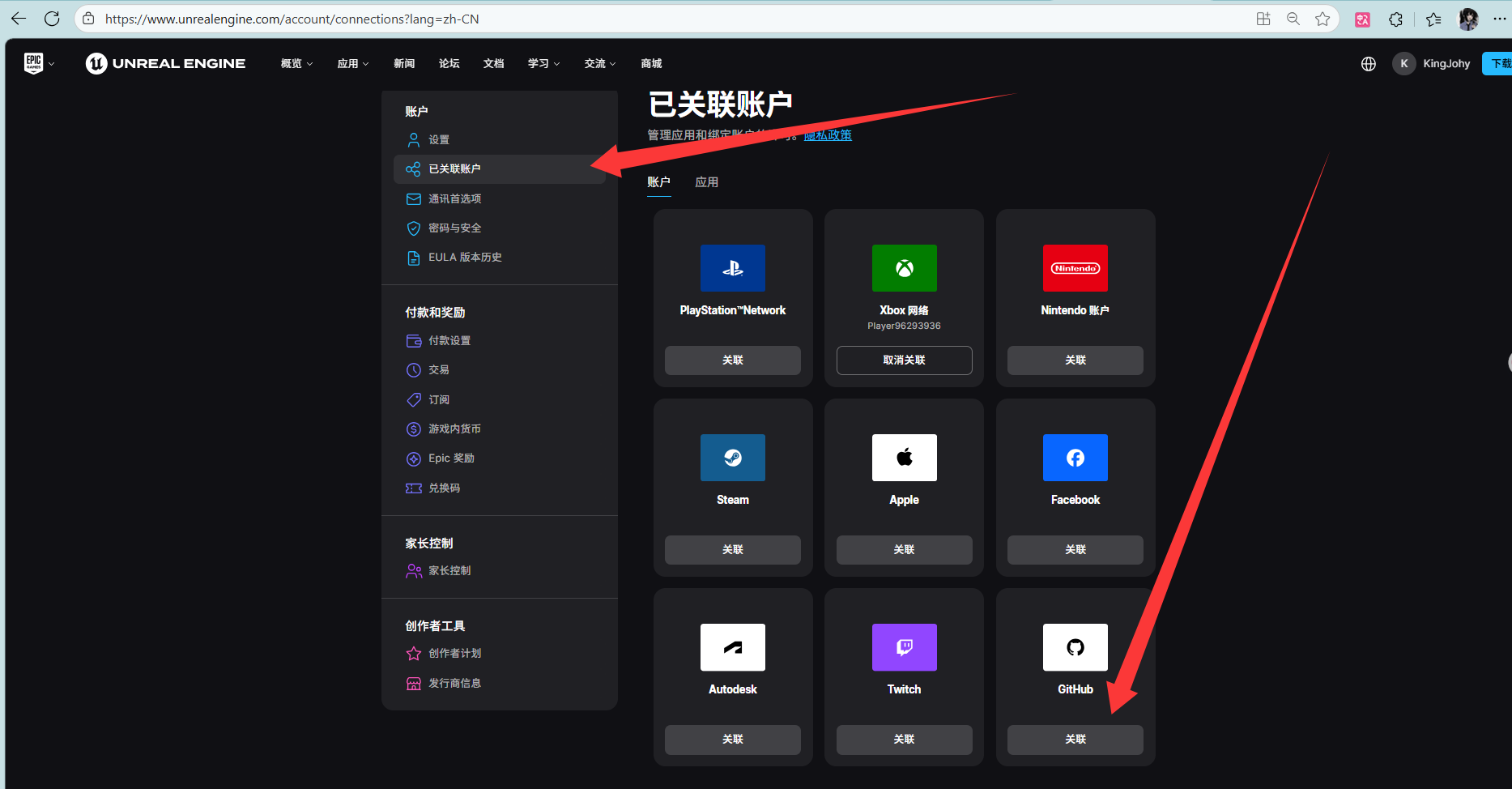
Task: Select 已关联账户 in the sidebar
Action: click(x=500, y=169)
